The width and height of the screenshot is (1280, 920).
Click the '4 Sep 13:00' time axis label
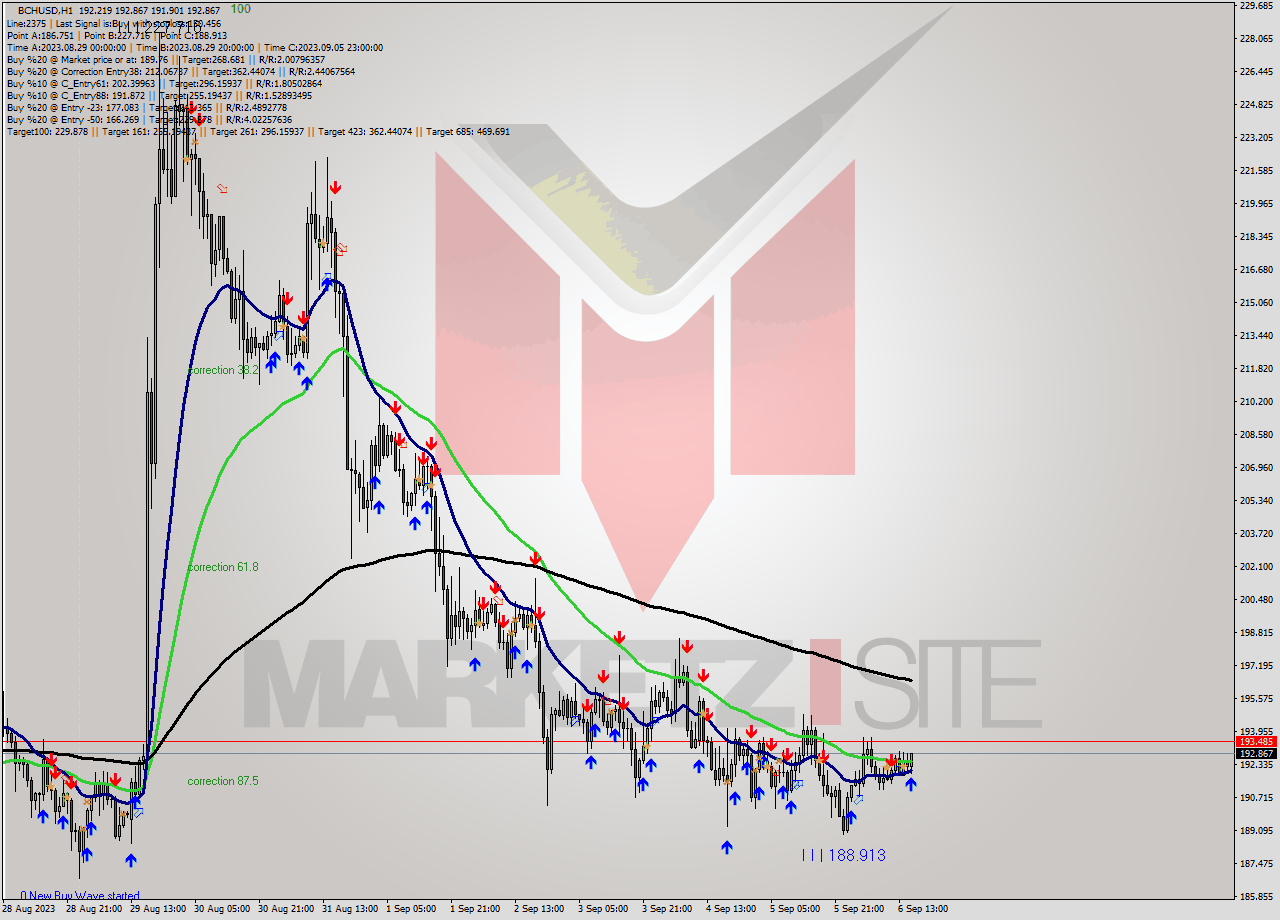[732, 909]
